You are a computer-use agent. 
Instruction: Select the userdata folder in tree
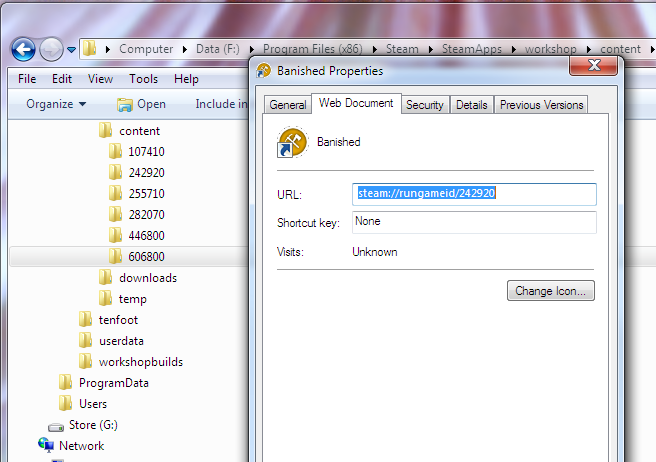tap(121, 341)
